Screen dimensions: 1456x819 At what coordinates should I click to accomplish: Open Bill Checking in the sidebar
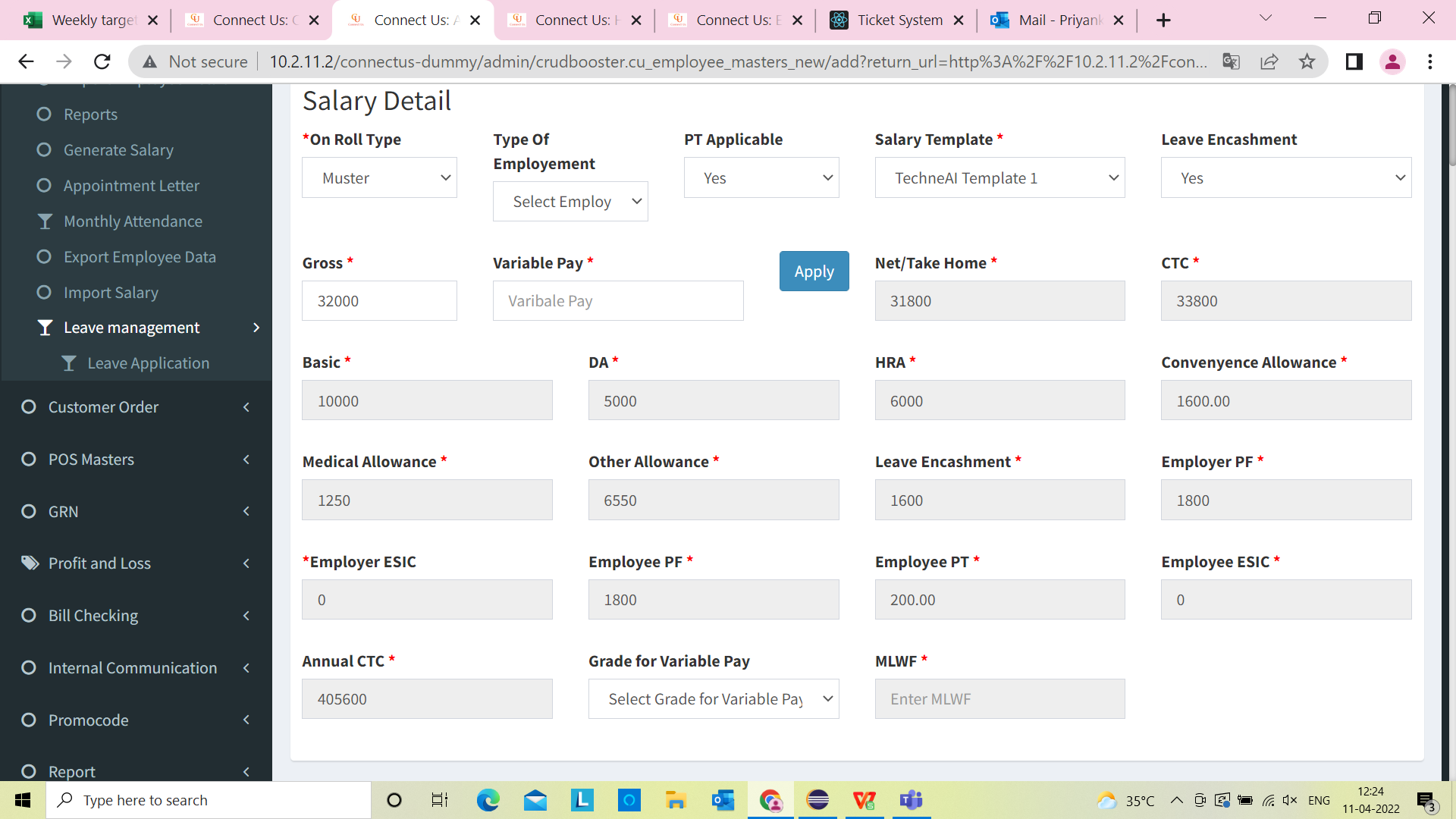coord(136,616)
